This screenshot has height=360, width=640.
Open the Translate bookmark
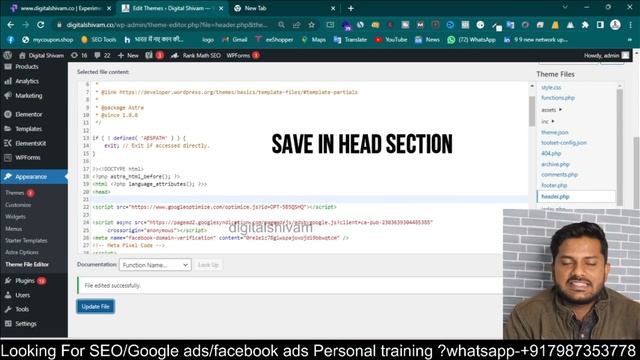click(350, 40)
